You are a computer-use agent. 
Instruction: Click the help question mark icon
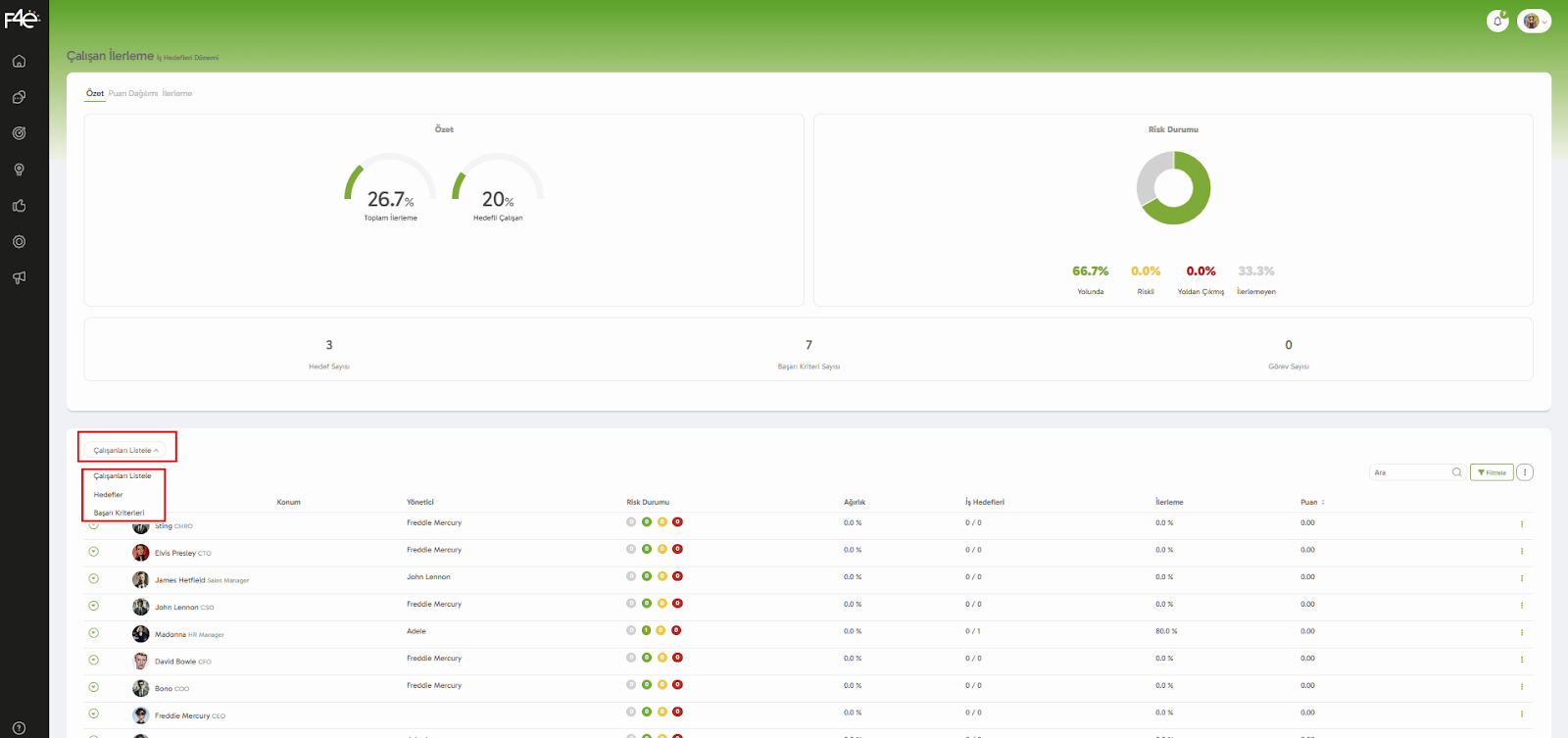[x=19, y=728]
